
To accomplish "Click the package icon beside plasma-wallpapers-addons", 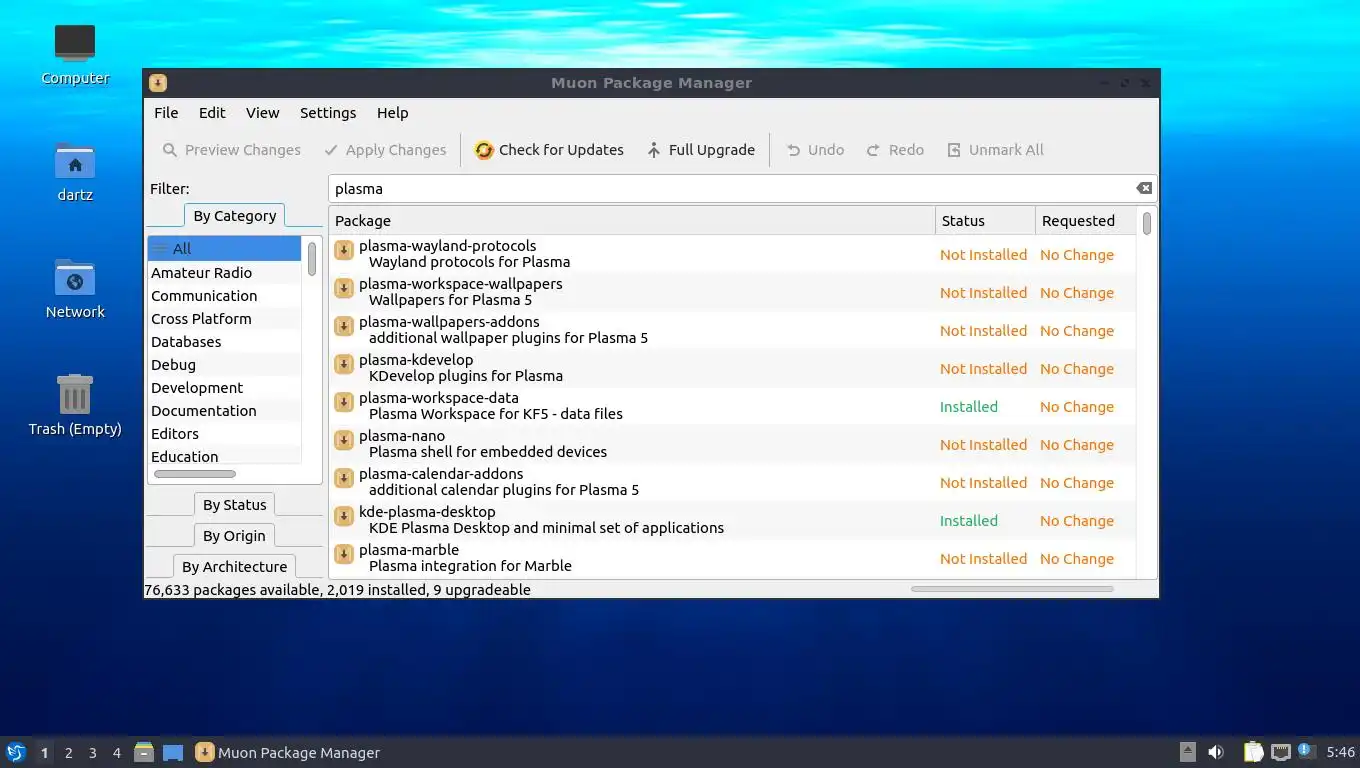I will point(344,326).
